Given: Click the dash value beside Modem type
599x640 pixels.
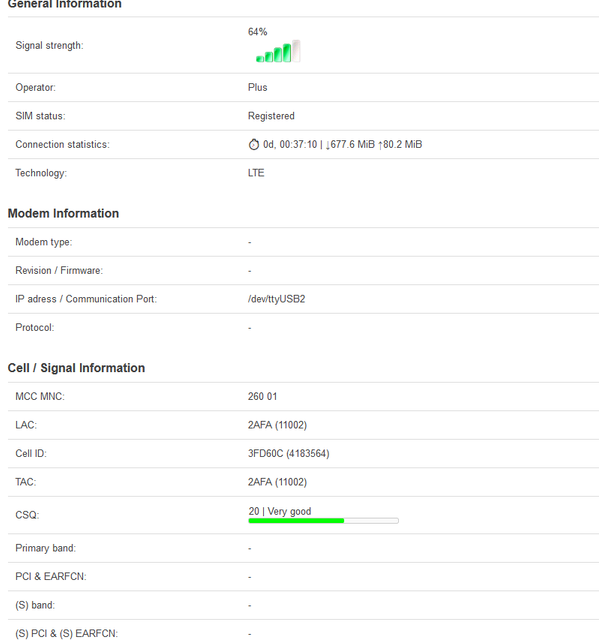Looking at the screenshot, I should (250, 242).
